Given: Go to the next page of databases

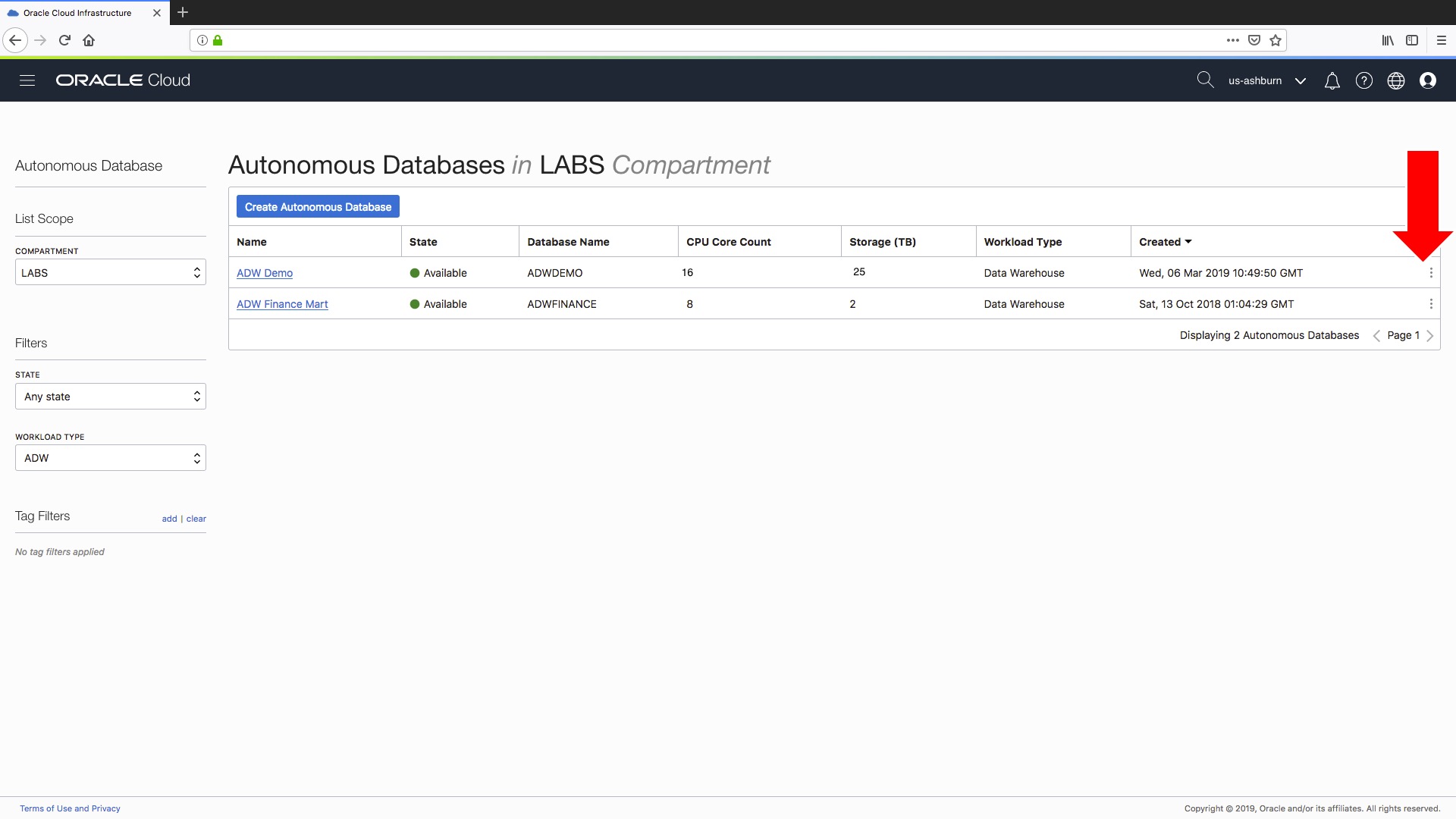Looking at the screenshot, I should pyautogui.click(x=1431, y=335).
